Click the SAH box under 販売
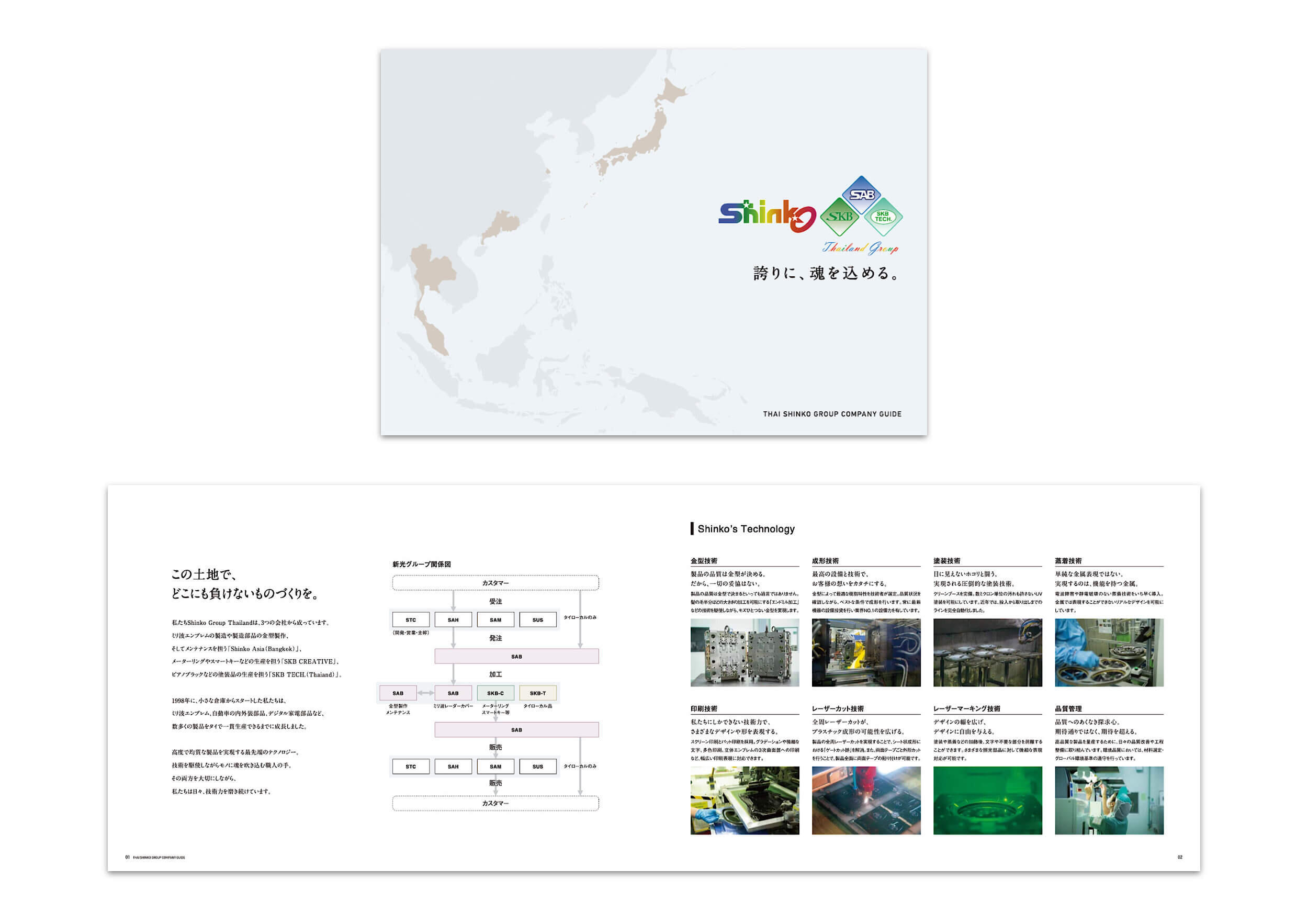 (453, 767)
